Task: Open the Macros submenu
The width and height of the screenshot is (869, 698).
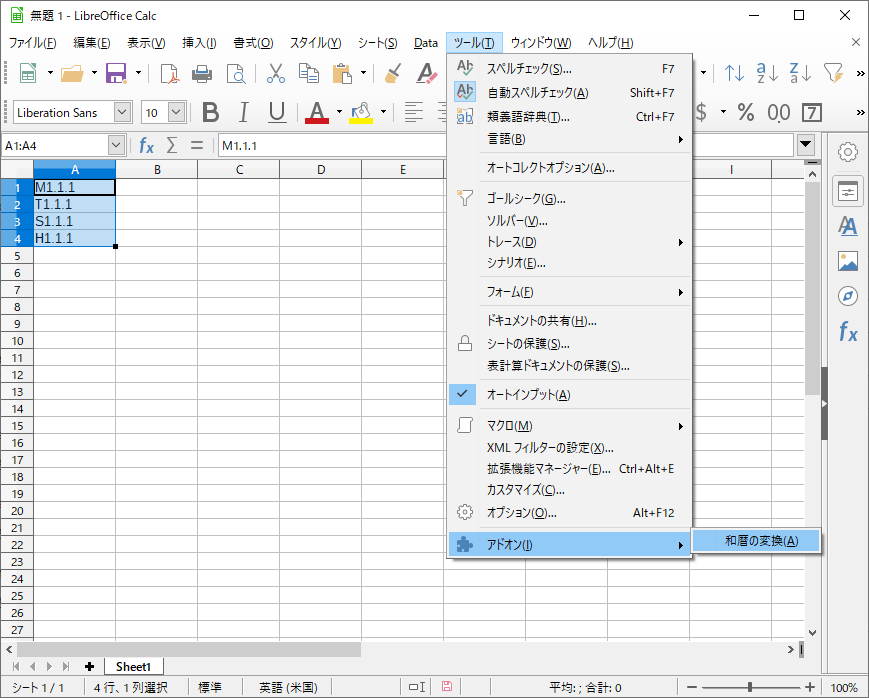Action: click(569, 426)
